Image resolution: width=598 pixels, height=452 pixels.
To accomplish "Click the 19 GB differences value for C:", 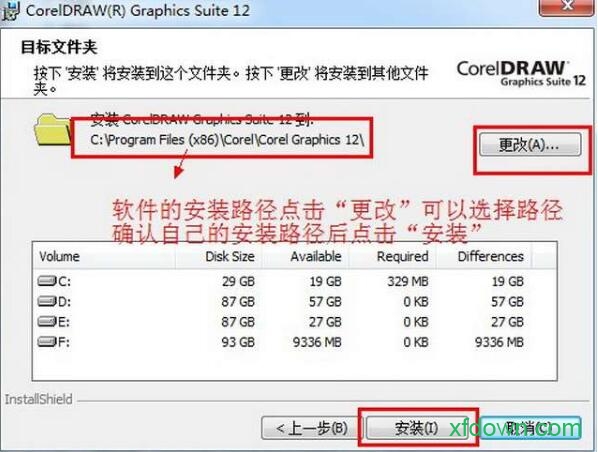I will (507, 281).
